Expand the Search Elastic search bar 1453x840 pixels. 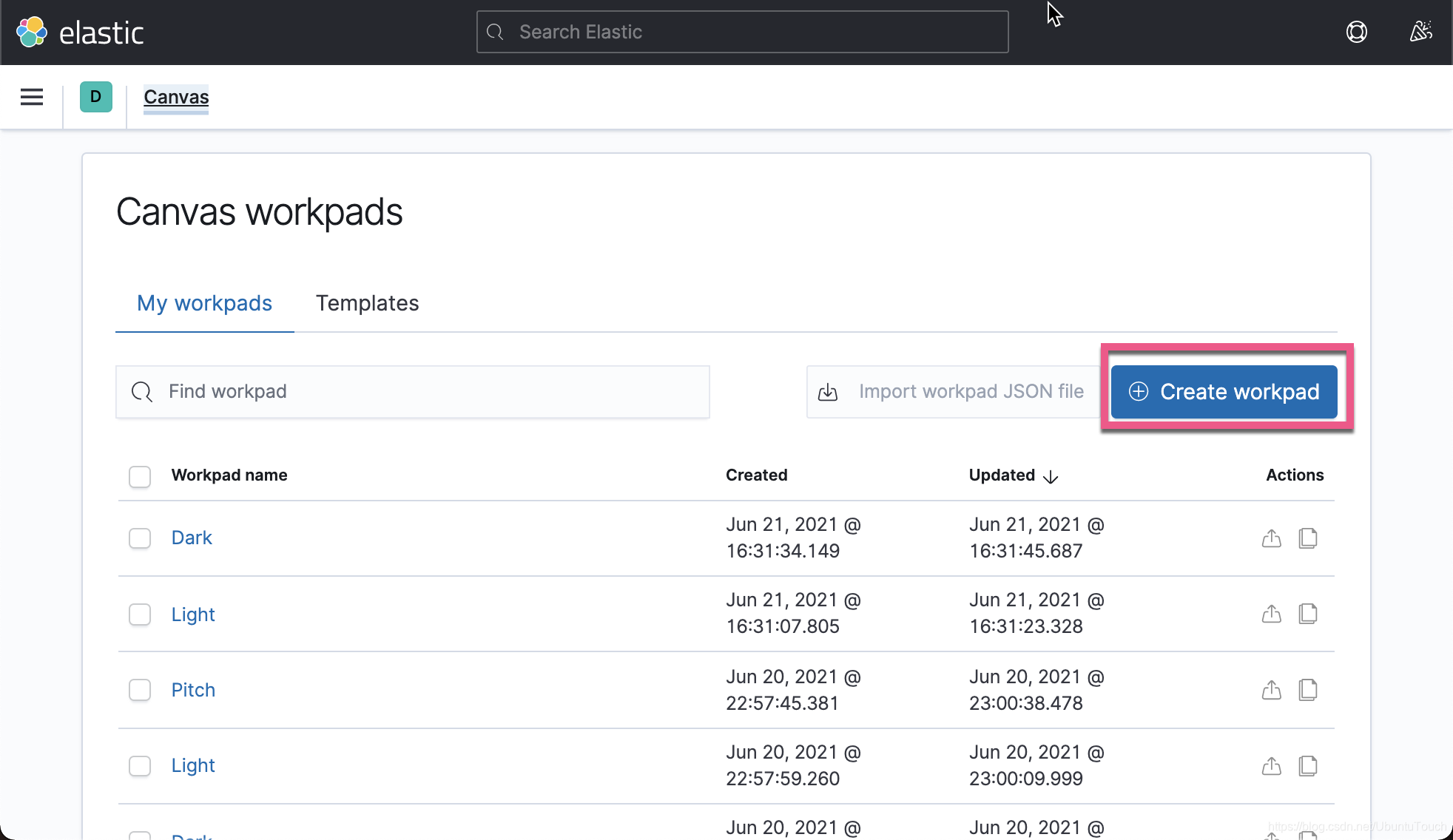(x=741, y=32)
